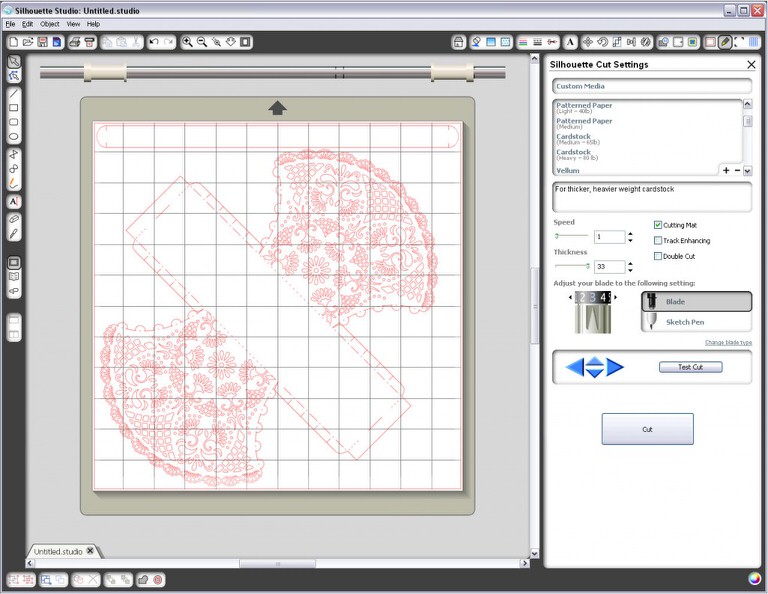
Task: Select the Pan hand tool in the top toolbar
Action: (231, 42)
